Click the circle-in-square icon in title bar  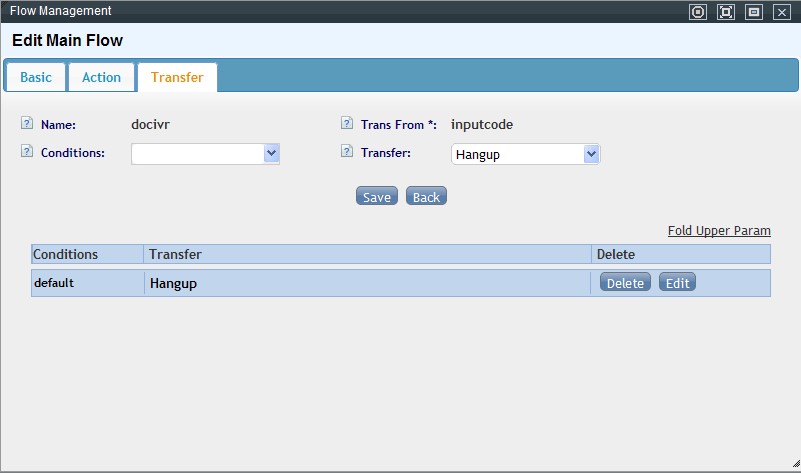tap(698, 12)
